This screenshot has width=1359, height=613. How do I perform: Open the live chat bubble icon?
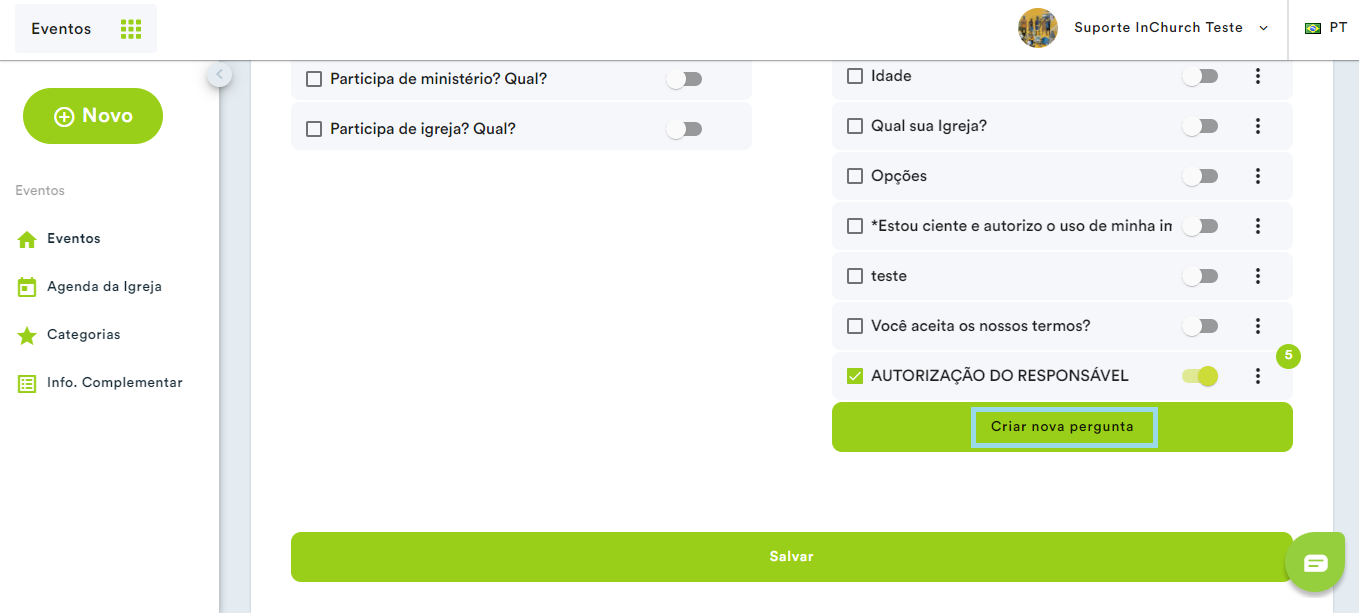[1316, 563]
